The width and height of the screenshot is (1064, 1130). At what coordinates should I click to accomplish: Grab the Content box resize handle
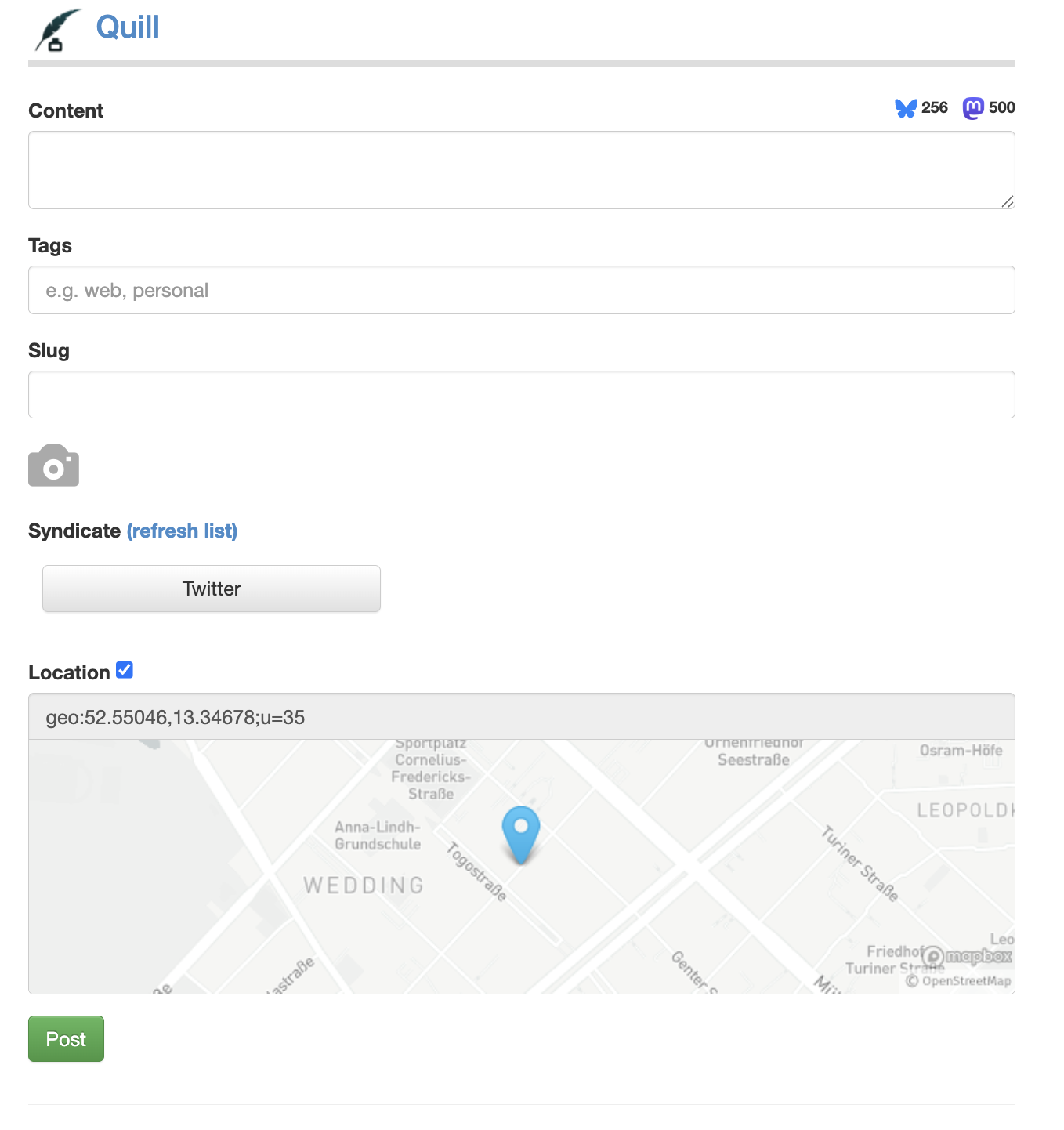(1007, 201)
